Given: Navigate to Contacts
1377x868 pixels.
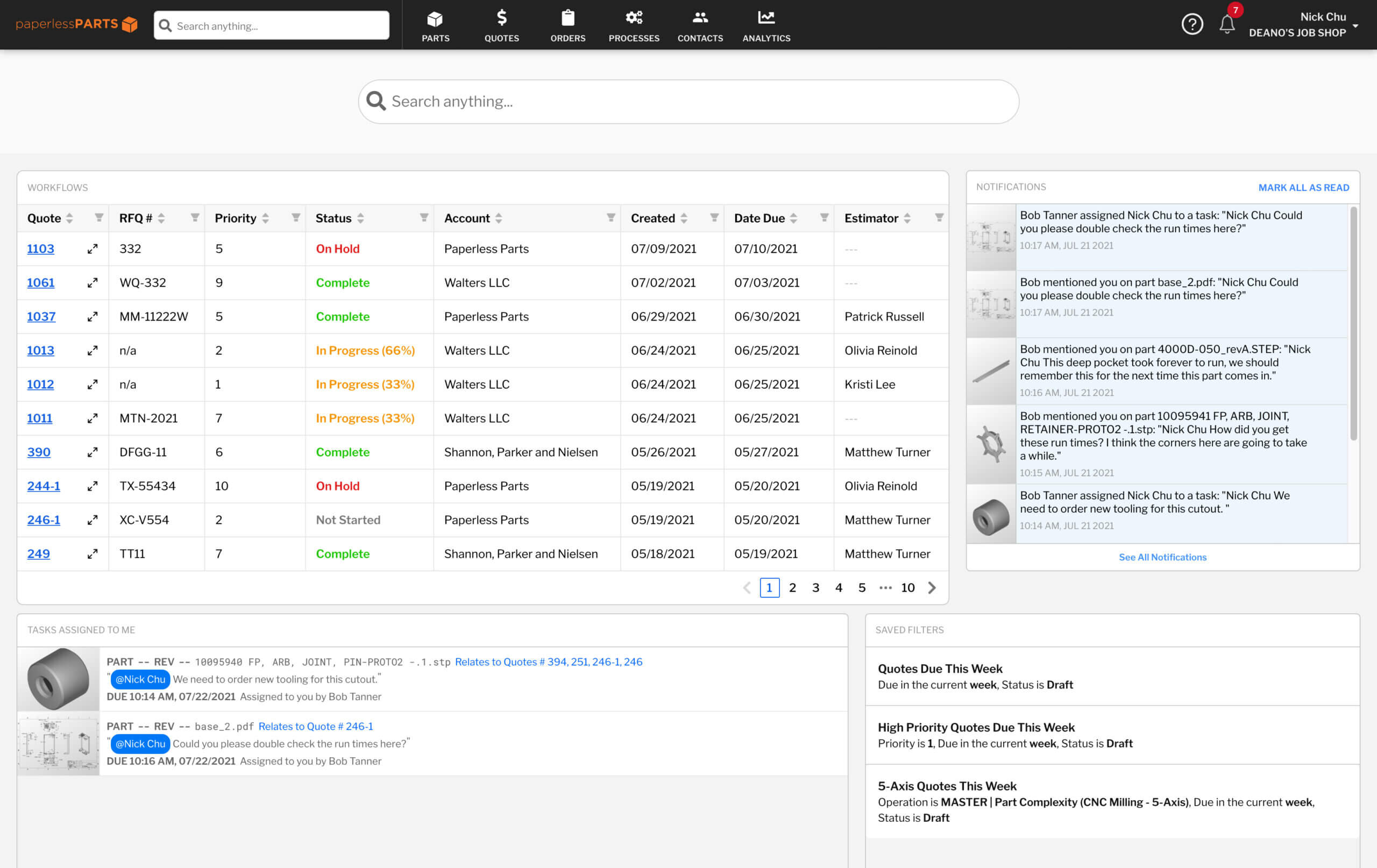Looking at the screenshot, I should (700, 25).
